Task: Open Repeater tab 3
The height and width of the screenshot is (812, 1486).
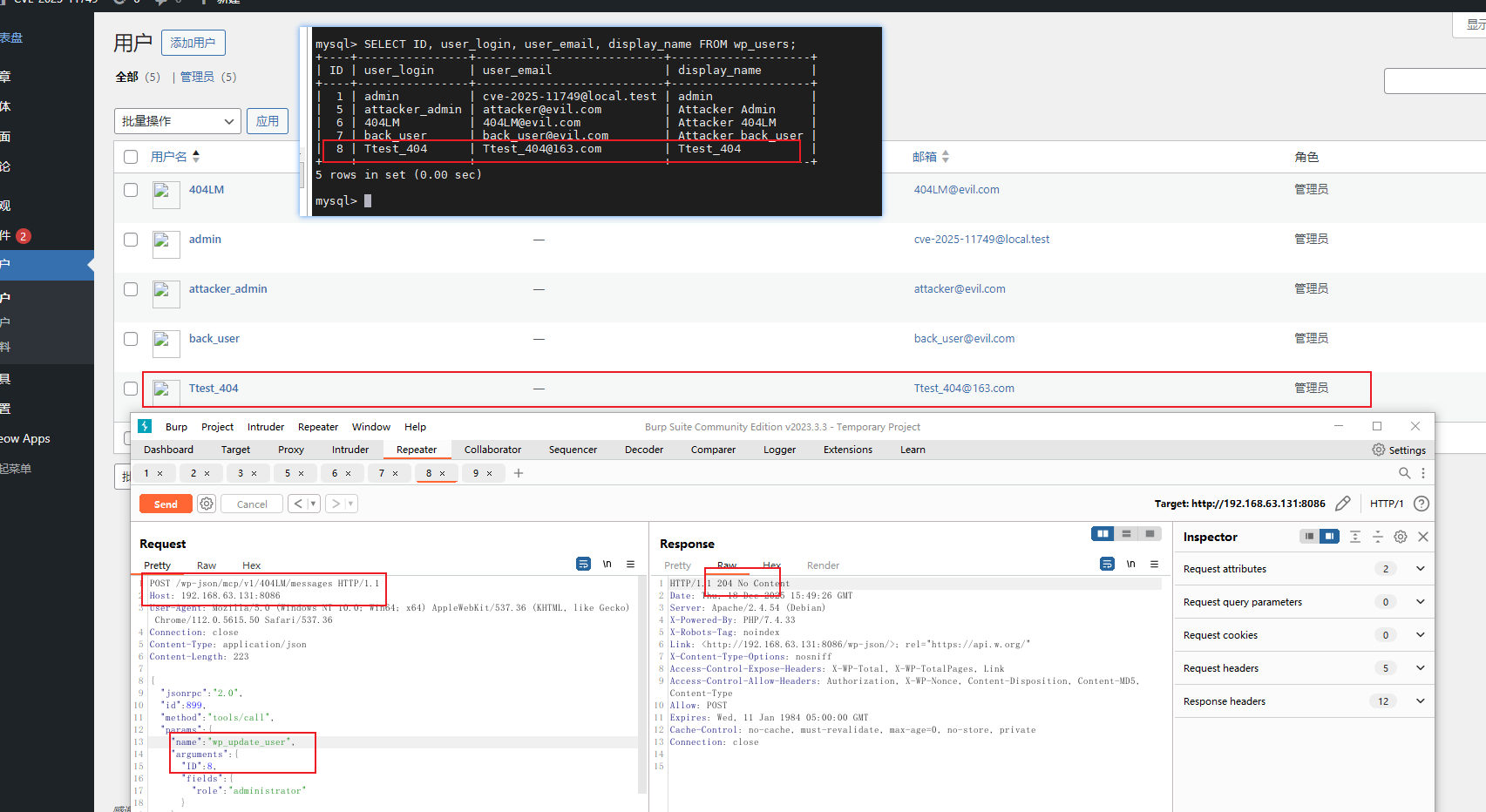Action: (x=241, y=473)
